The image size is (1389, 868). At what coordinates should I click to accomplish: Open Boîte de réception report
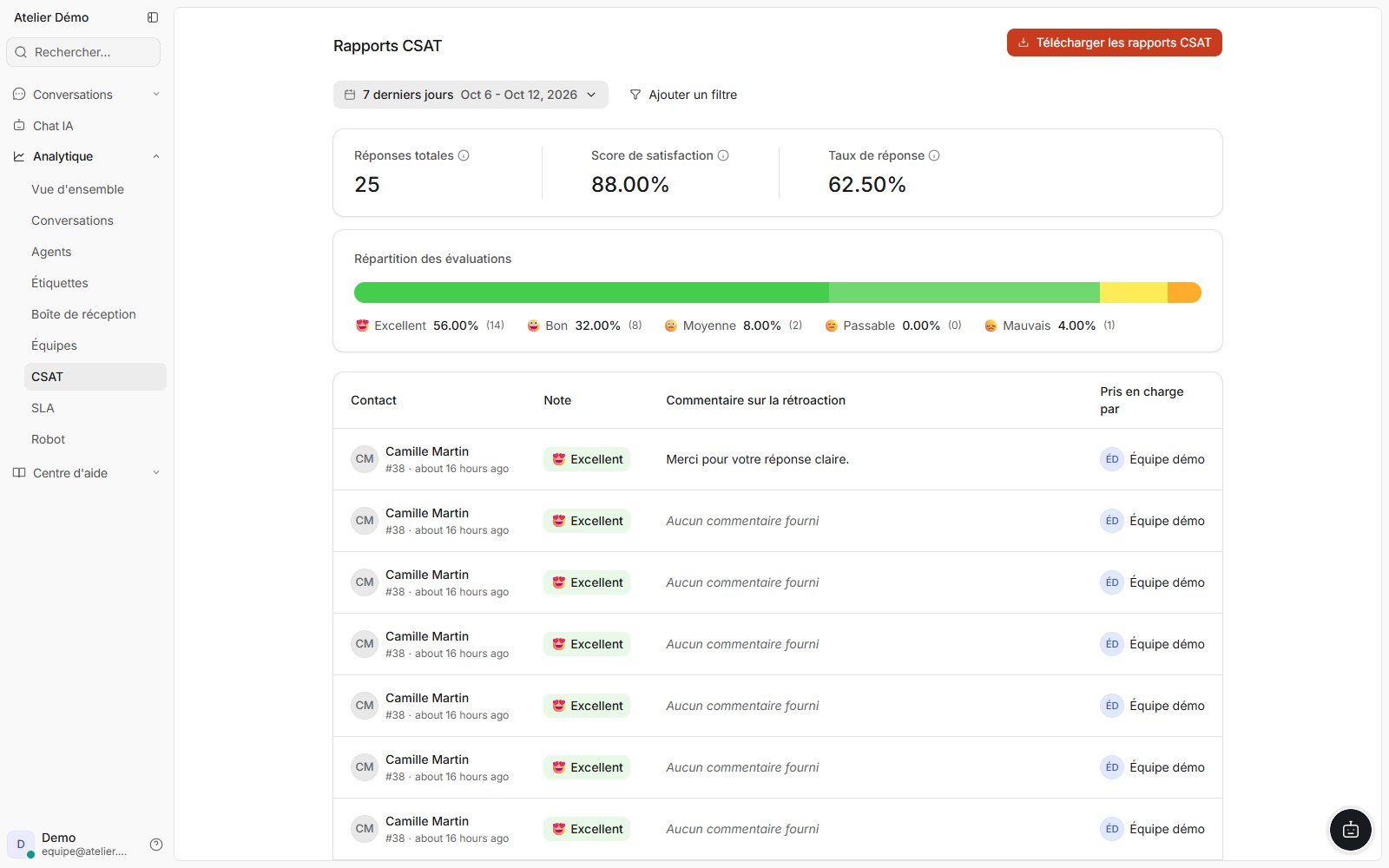pyautogui.click(x=95, y=314)
